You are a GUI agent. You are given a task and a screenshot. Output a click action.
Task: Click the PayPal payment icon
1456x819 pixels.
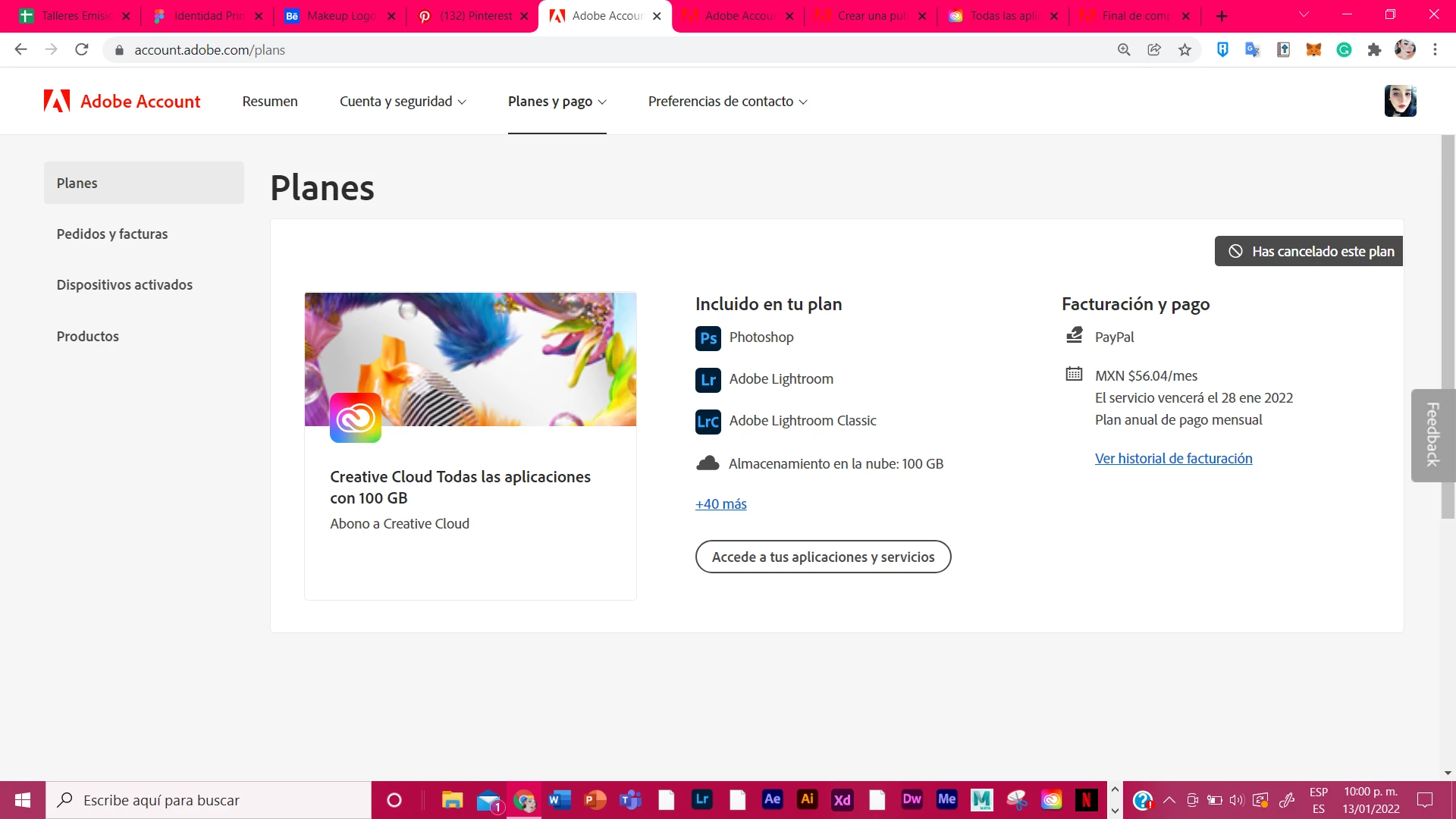pyautogui.click(x=1075, y=335)
